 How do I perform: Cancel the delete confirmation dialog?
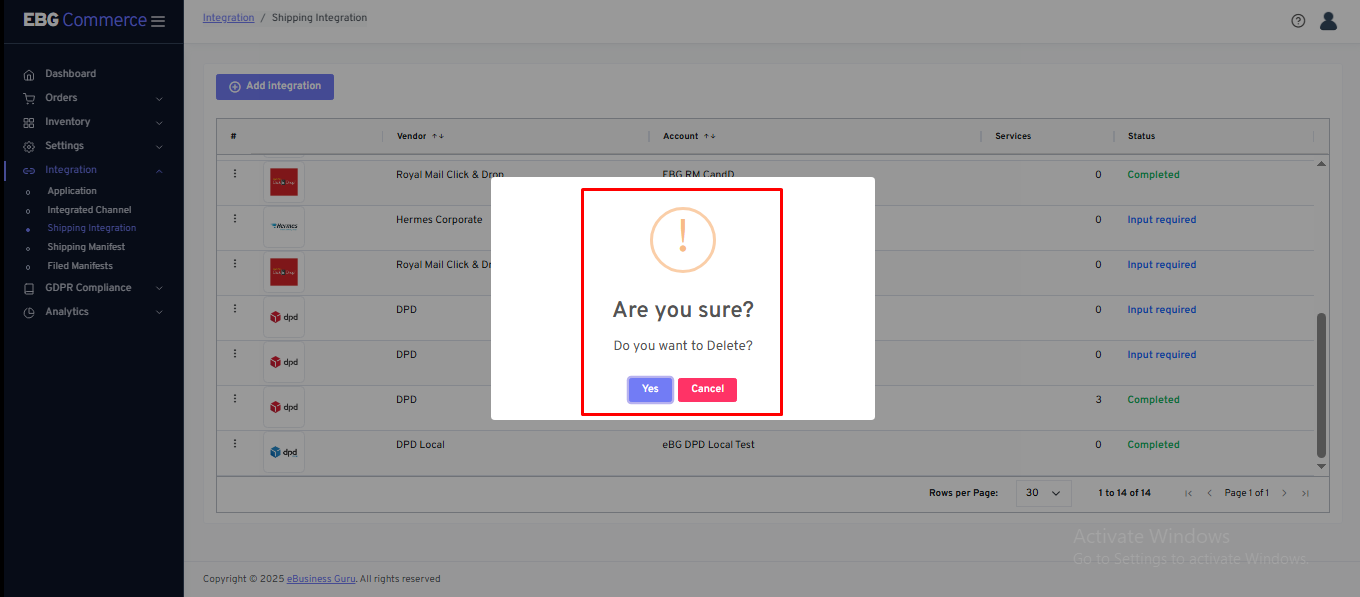click(x=707, y=389)
